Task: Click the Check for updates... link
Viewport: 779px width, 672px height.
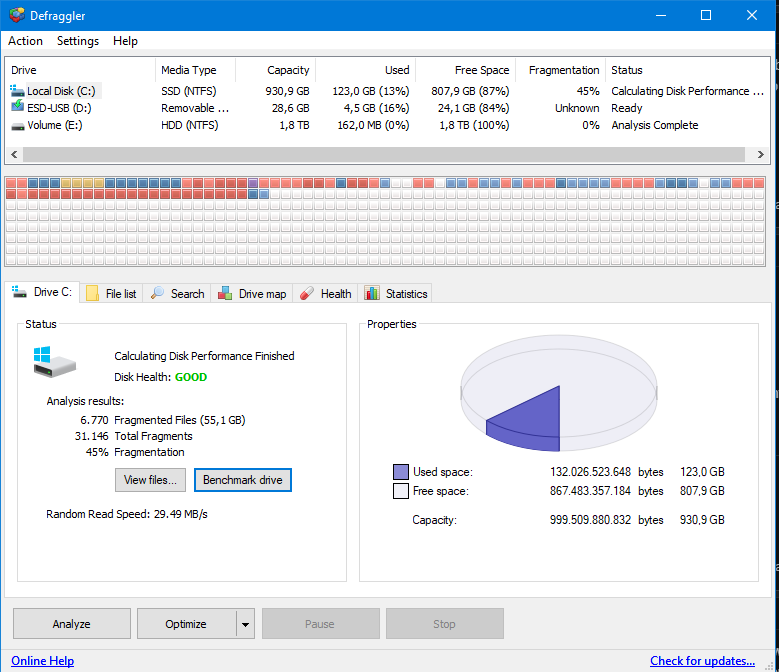Action: coord(702,661)
